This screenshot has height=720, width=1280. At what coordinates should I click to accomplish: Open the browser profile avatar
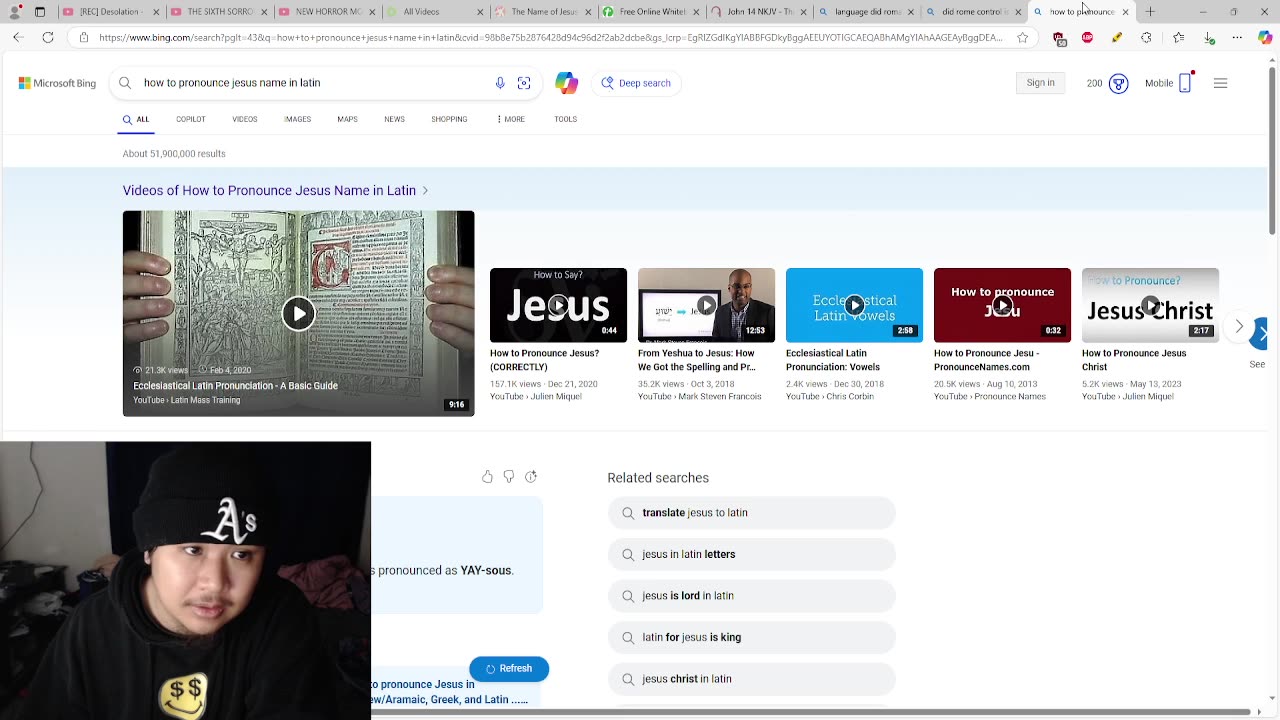tap(12, 12)
